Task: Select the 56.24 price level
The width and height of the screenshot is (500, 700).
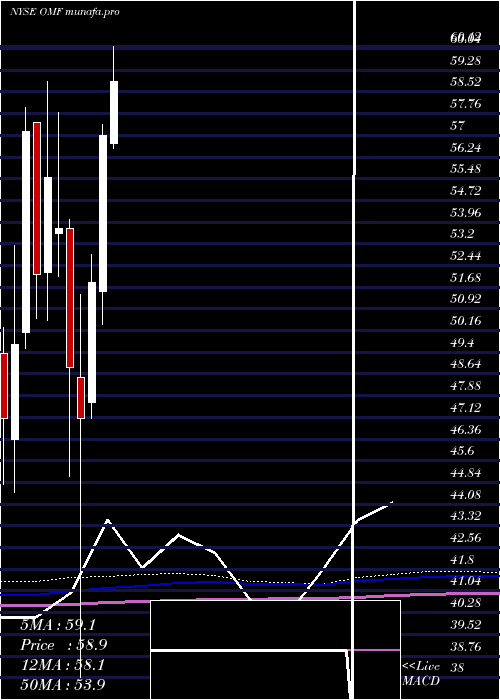Action: (x=465, y=147)
